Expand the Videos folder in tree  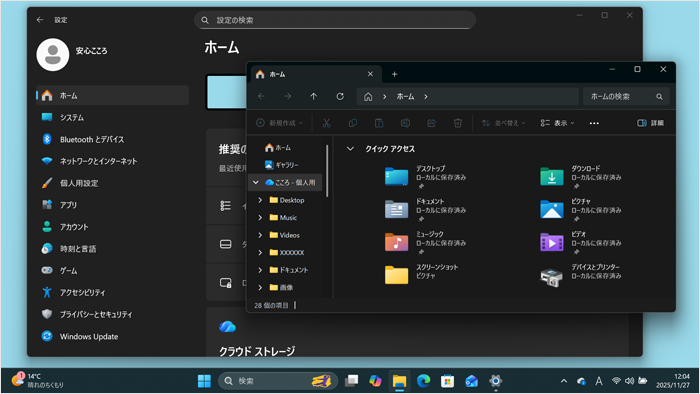260,235
